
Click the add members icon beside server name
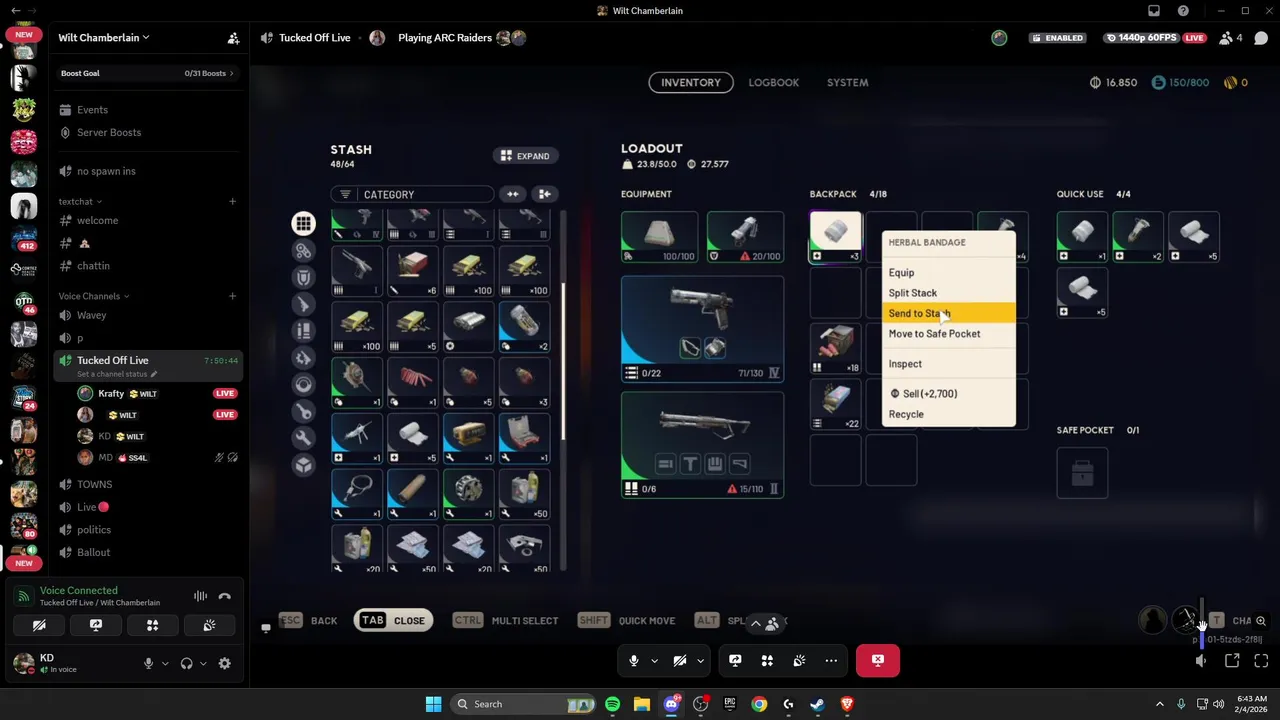(x=233, y=38)
